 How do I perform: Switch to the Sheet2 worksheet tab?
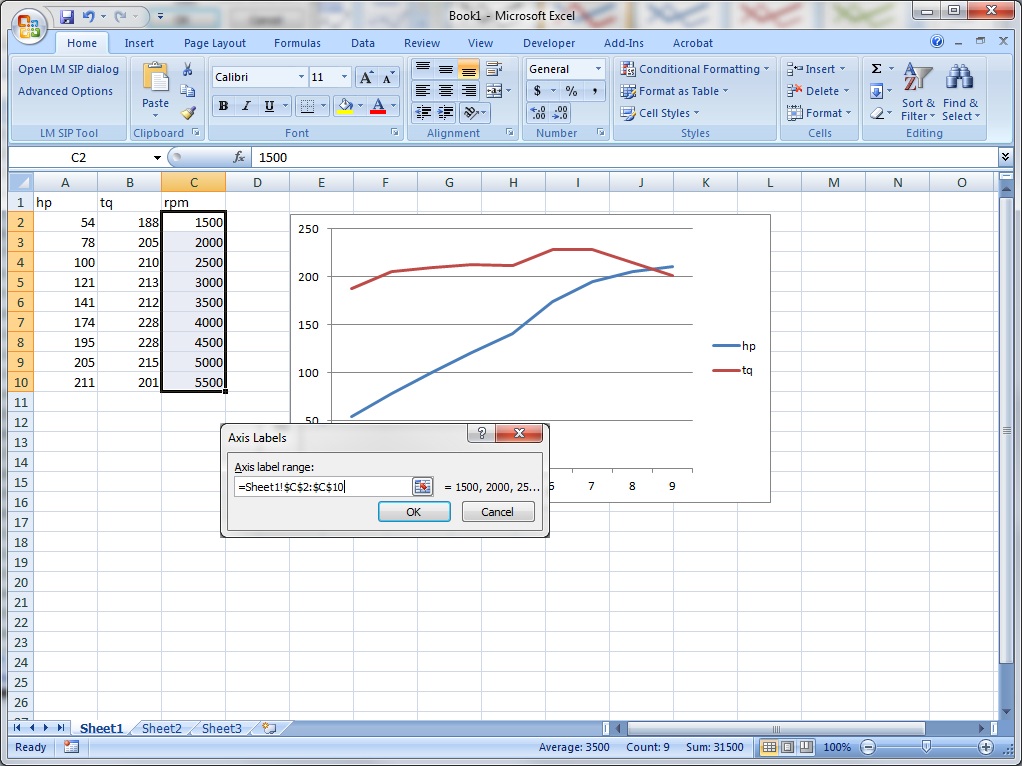pos(162,729)
